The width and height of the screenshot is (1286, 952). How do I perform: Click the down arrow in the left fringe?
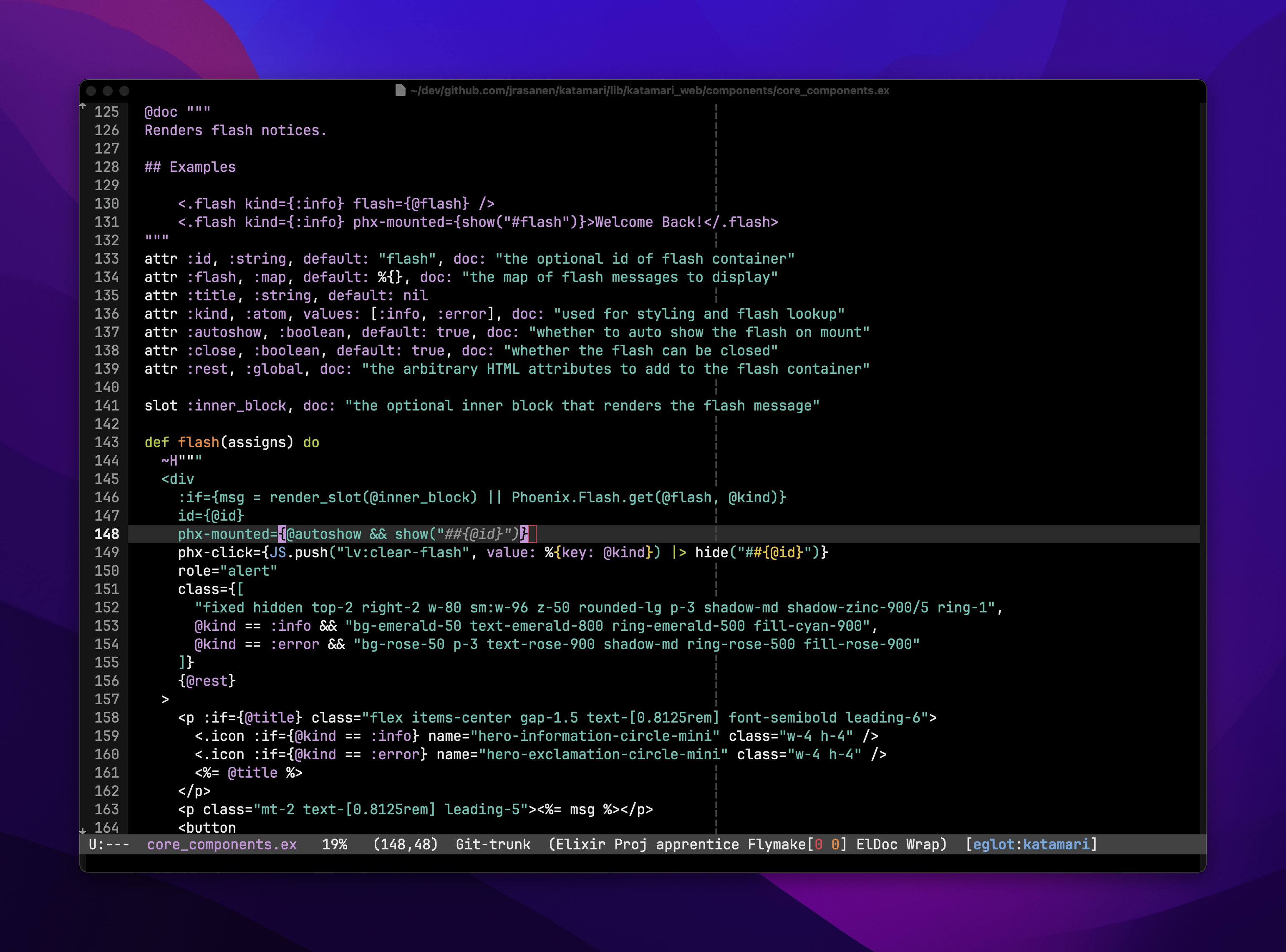(x=83, y=831)
